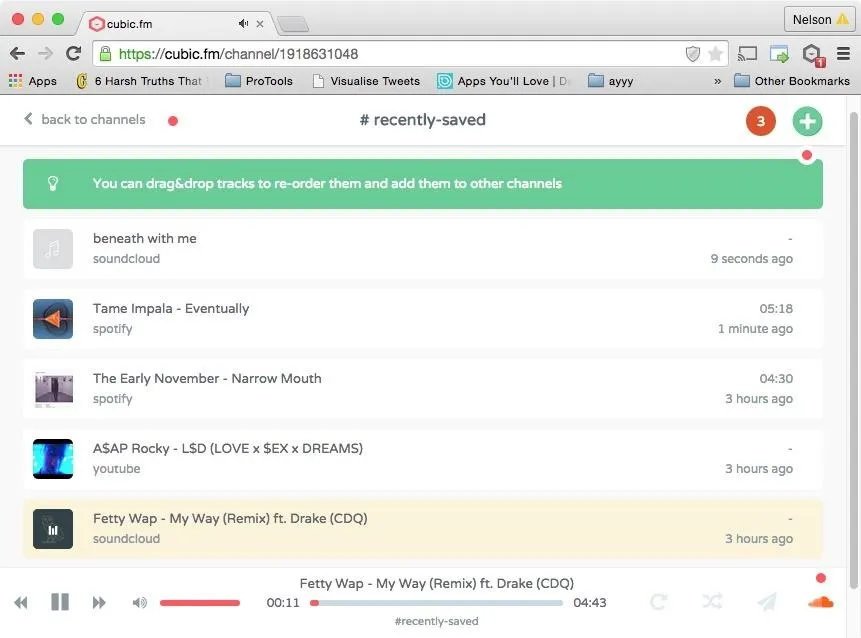The width and height of the screenshot is (861, 638).
Task: Open a new browser tab
Action: tap(293, 24)
